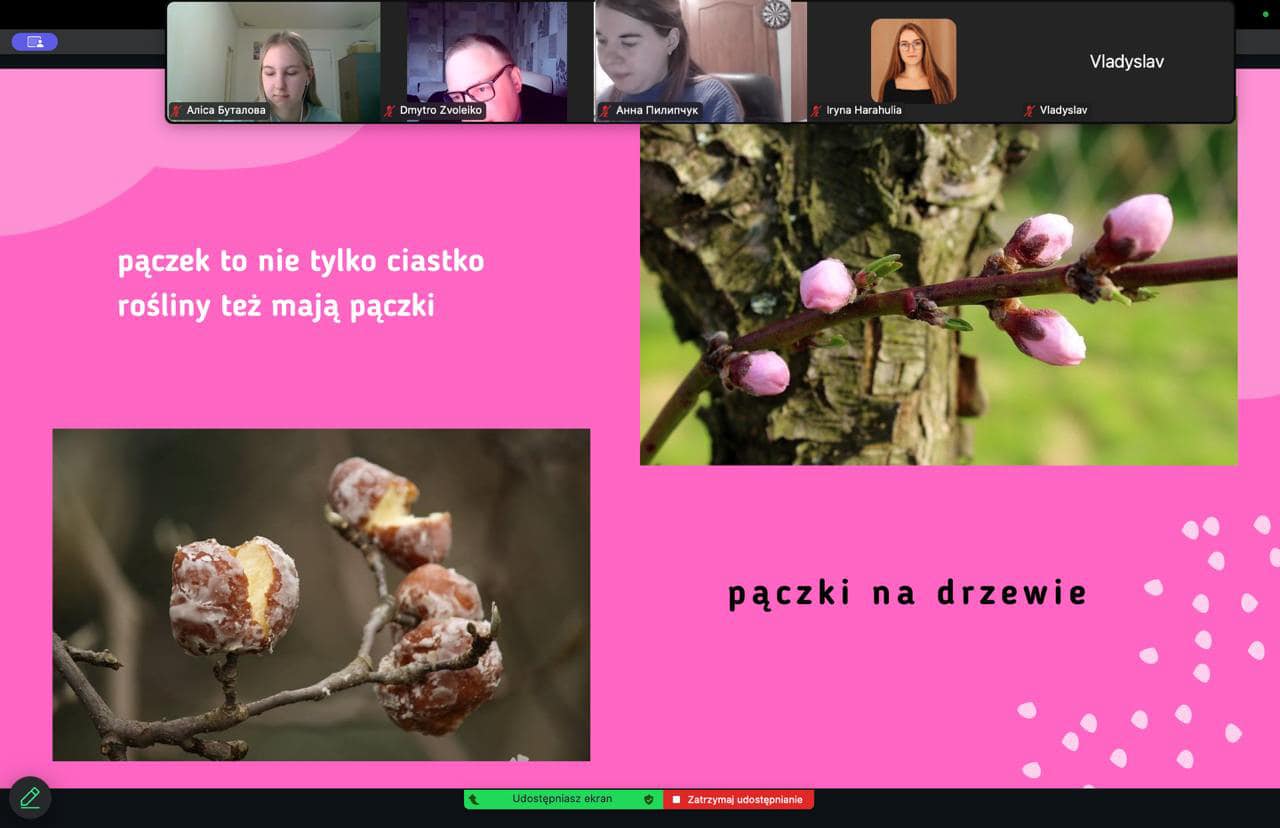Click green arrow icon on sharing bar
This screenshot has height=828, width=1280.
coord(474,800)
